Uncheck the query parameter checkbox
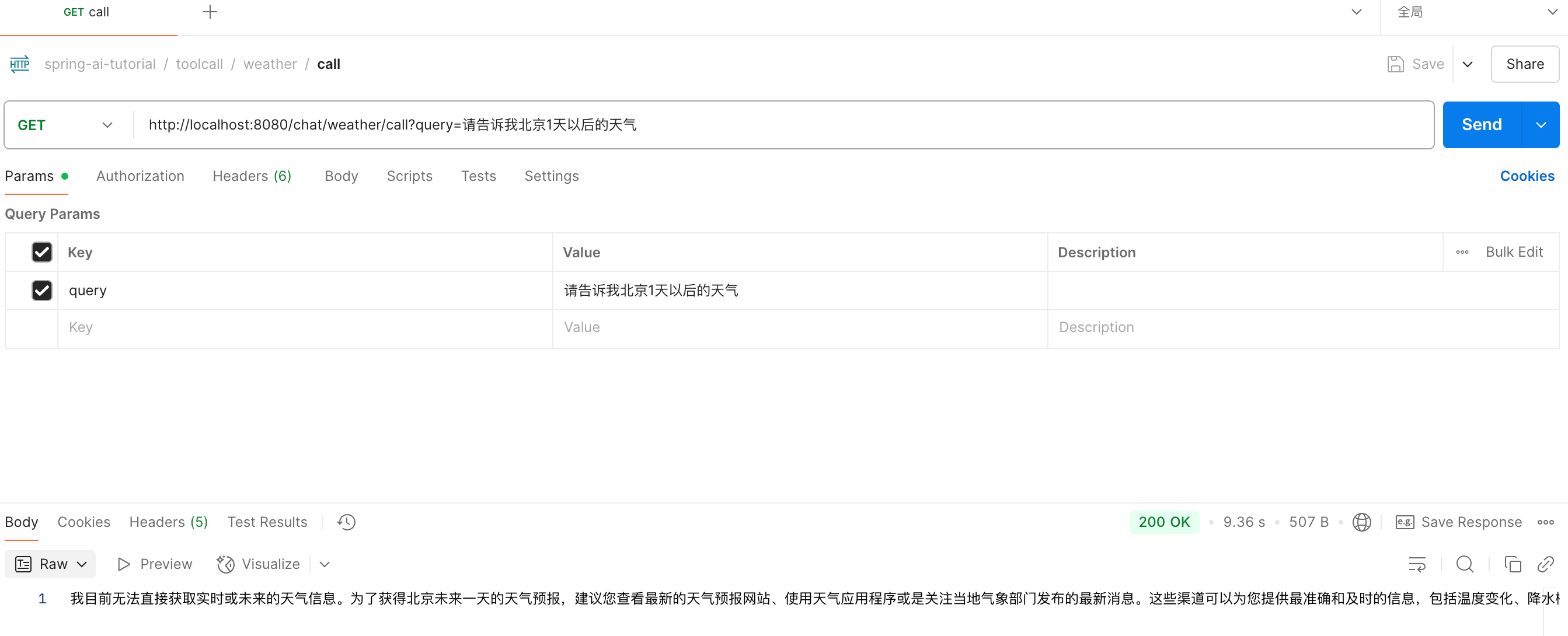The image size is (1568, 636). 42,291
